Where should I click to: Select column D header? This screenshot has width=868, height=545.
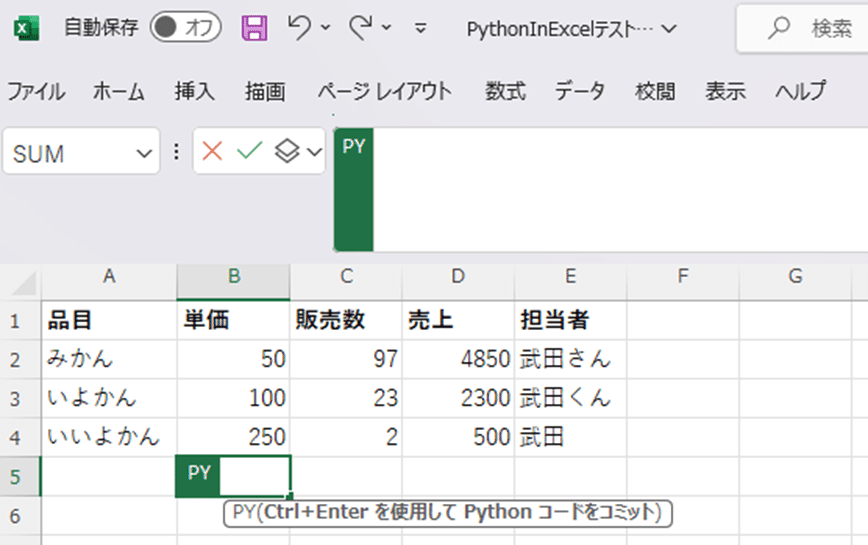[457, 277]
